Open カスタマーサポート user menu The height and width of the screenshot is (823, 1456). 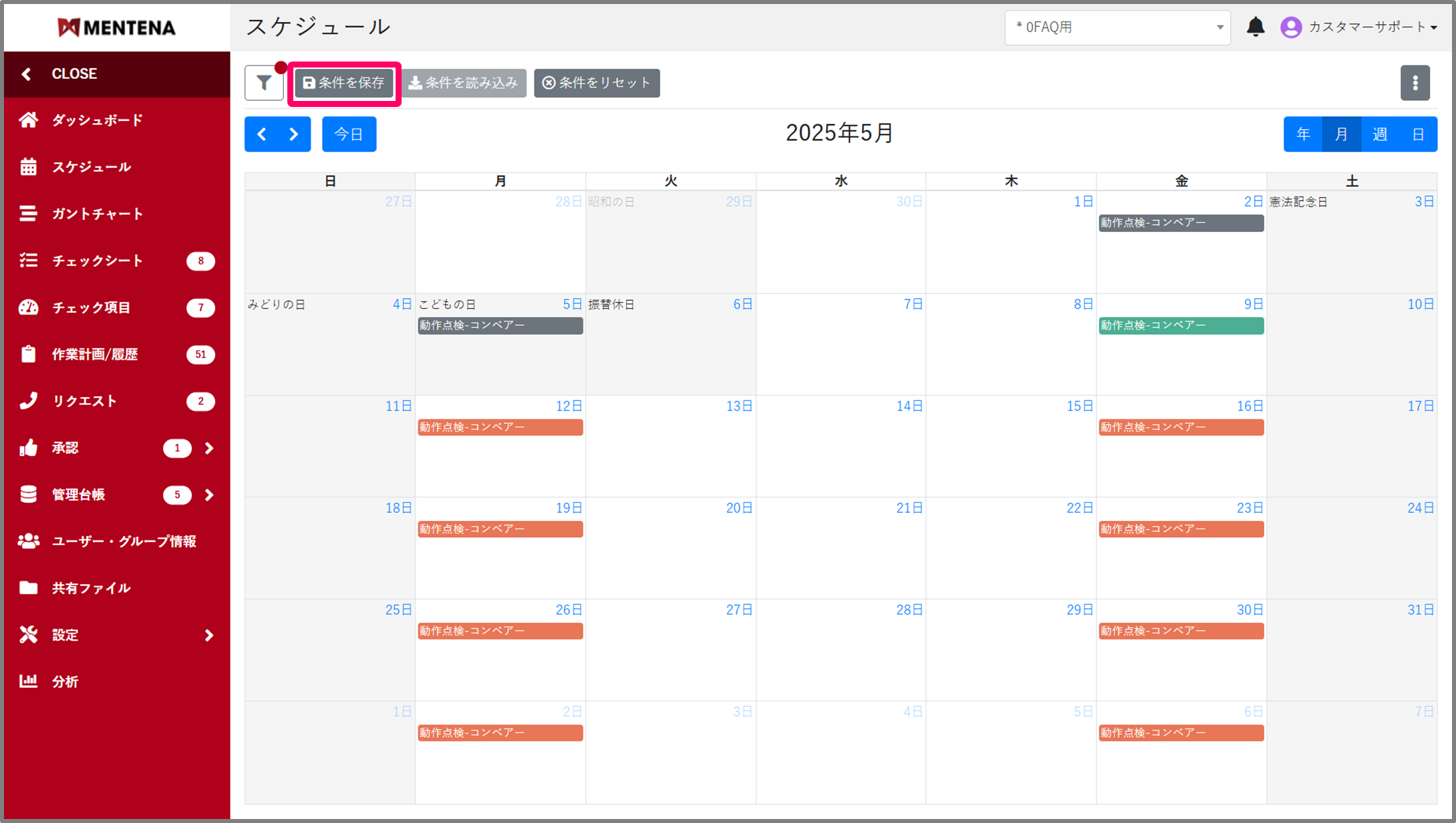point(1360,27)
